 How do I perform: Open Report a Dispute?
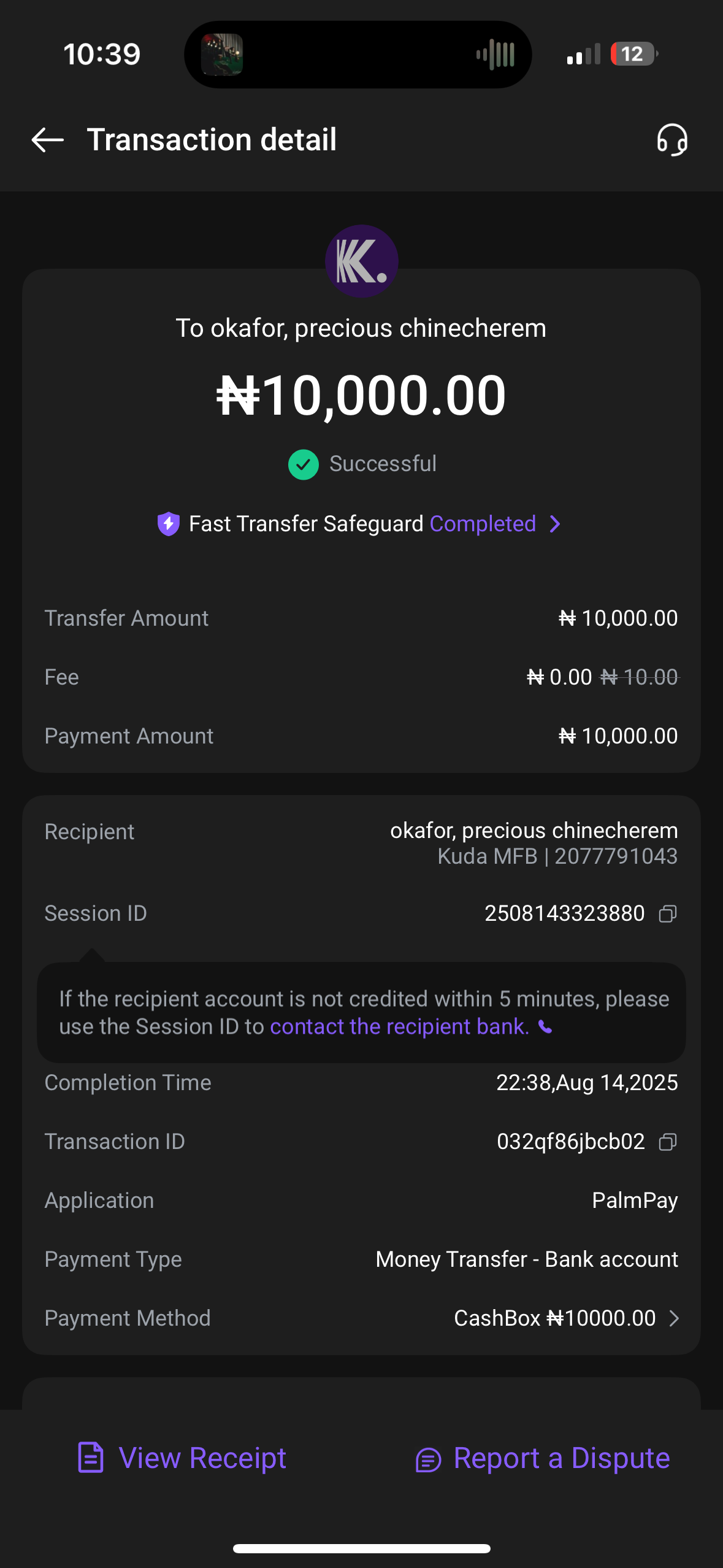[x=561, y=1458]
